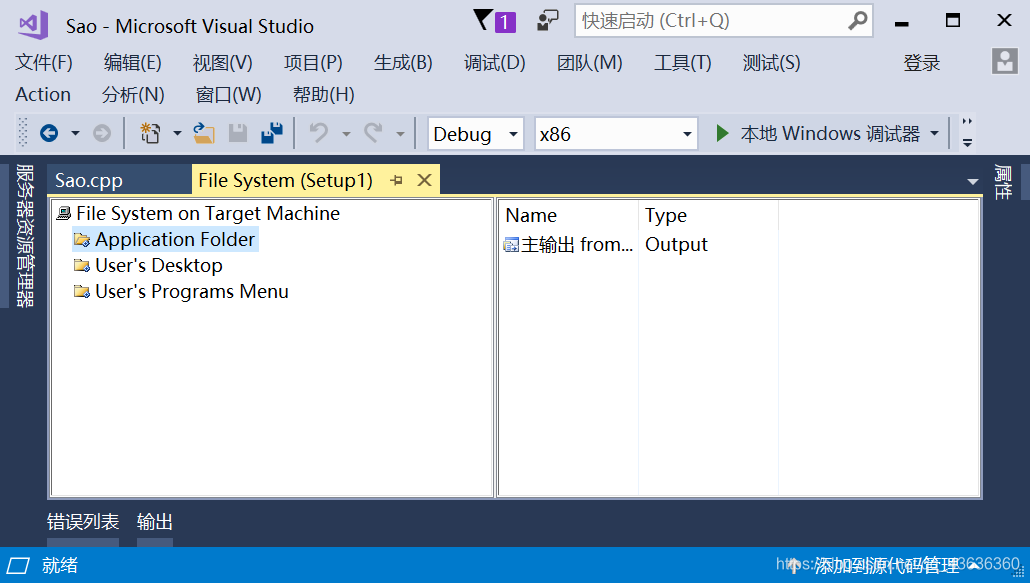The height and width of the screenshot is (583, 1030).
Task: Switch to the Sao.cpp tab
Action: click(x=89, y=180)
